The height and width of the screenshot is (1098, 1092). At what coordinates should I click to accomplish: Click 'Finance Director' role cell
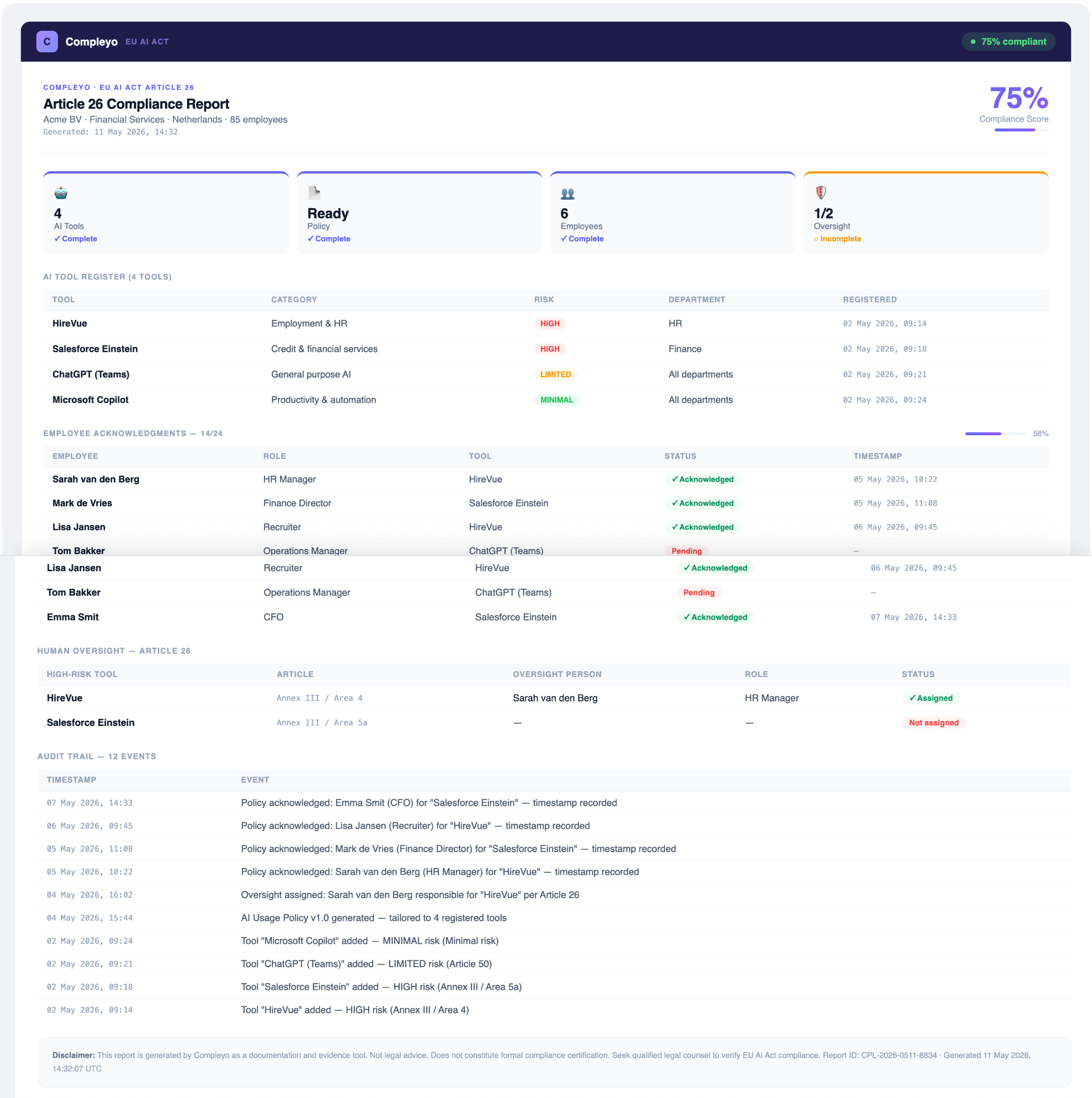pyautogui.click(x=297, y=503)
